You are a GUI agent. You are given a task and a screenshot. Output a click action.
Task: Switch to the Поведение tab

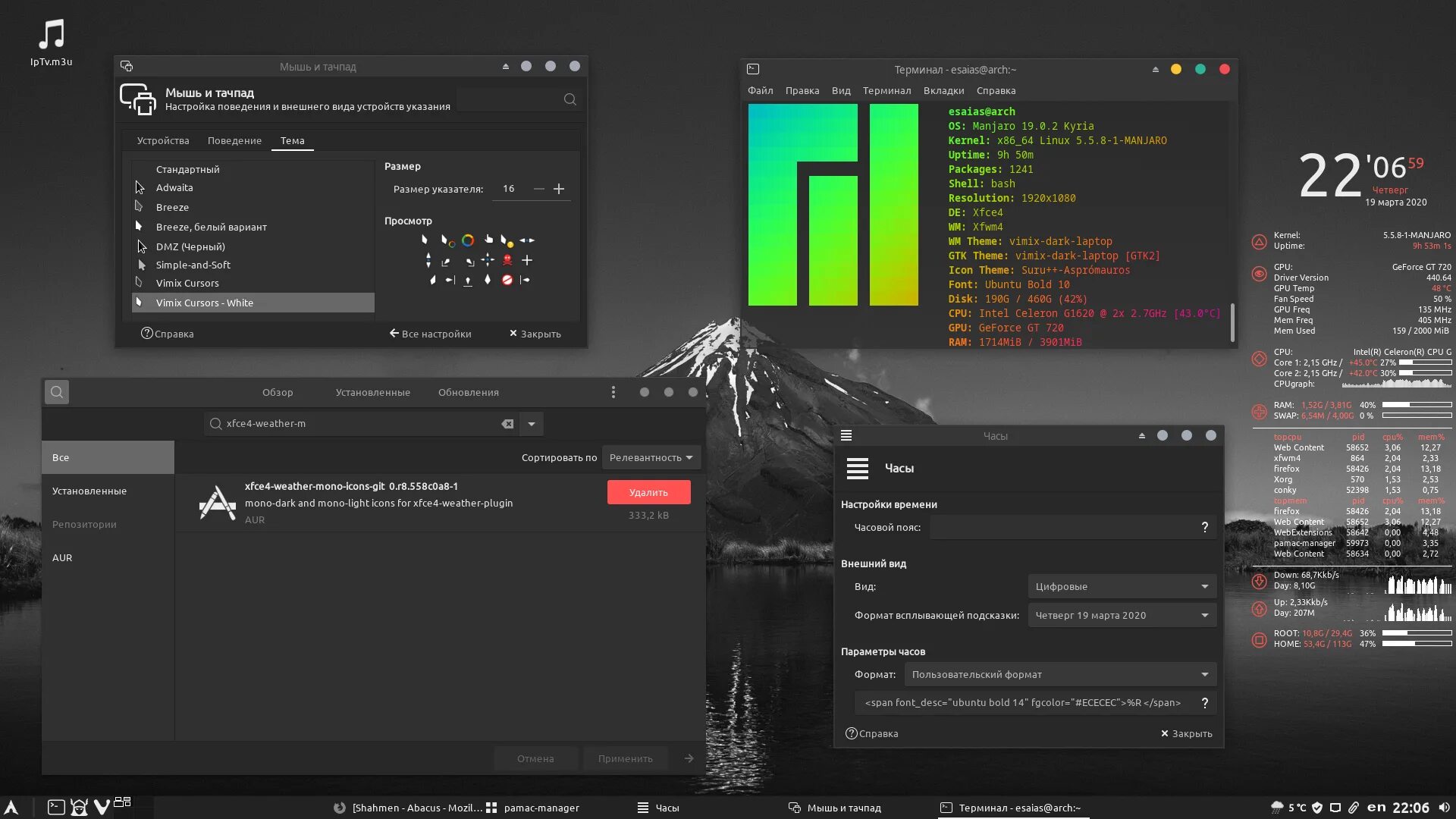pyautogui.click(x=234, y=140)
